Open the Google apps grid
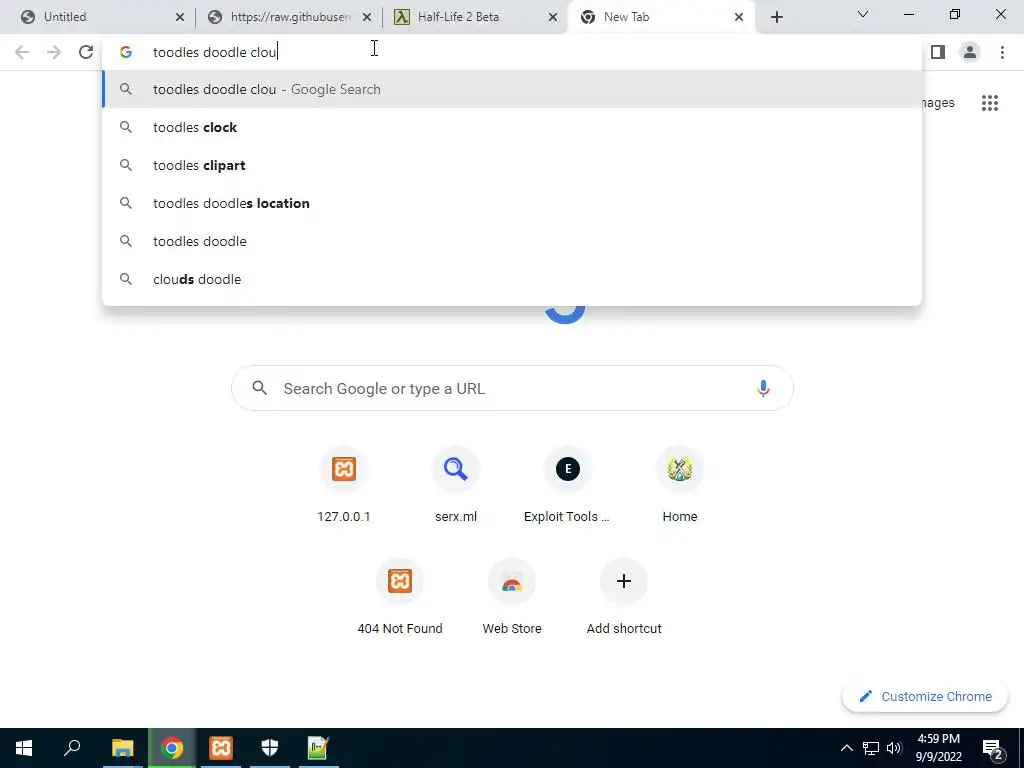Image resolution: width=1024 pixels, height=768 pixels. point(989,103)
